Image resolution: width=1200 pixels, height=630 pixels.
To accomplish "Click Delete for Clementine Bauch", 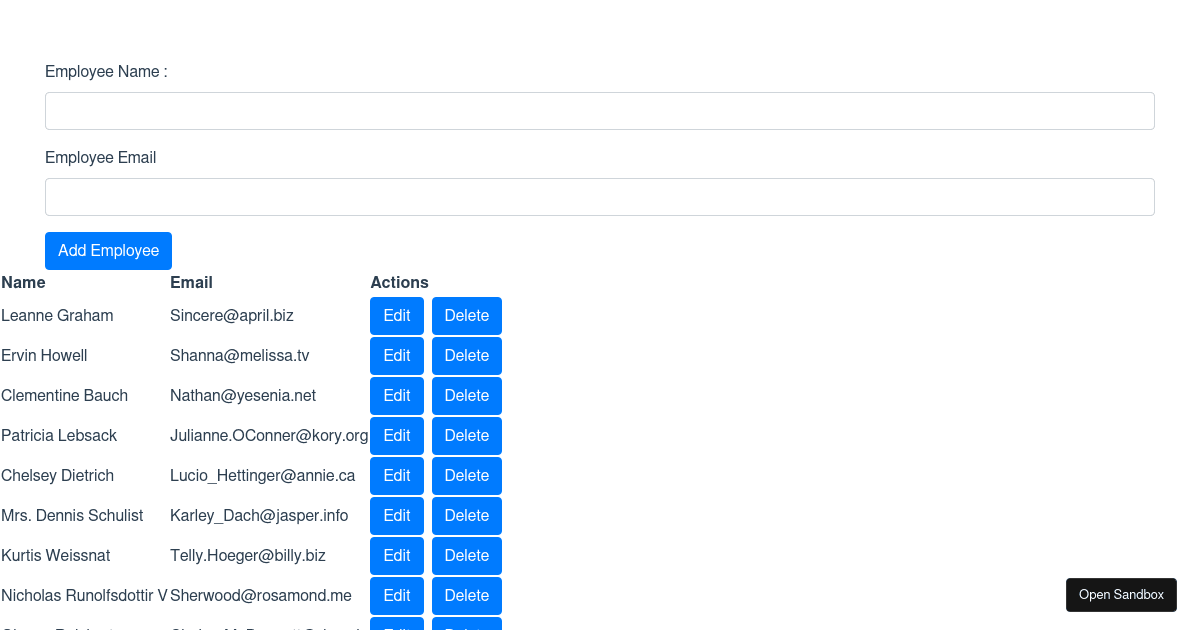I will pos(466,395).
